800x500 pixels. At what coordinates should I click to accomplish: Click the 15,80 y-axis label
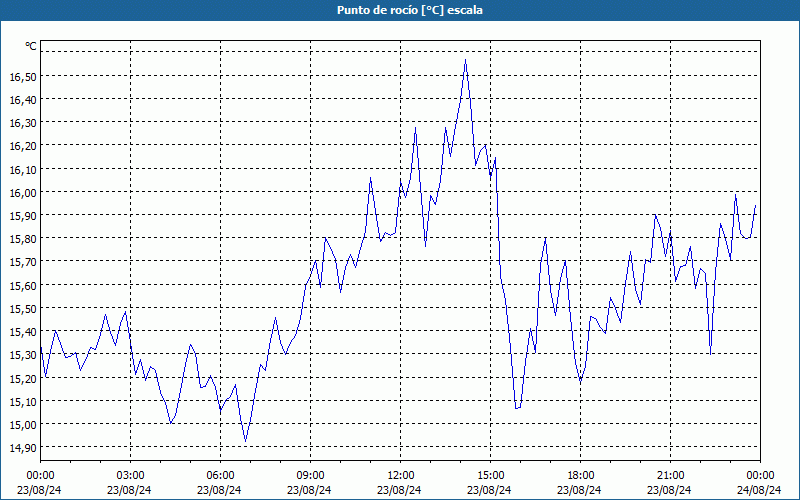point(23,239)
